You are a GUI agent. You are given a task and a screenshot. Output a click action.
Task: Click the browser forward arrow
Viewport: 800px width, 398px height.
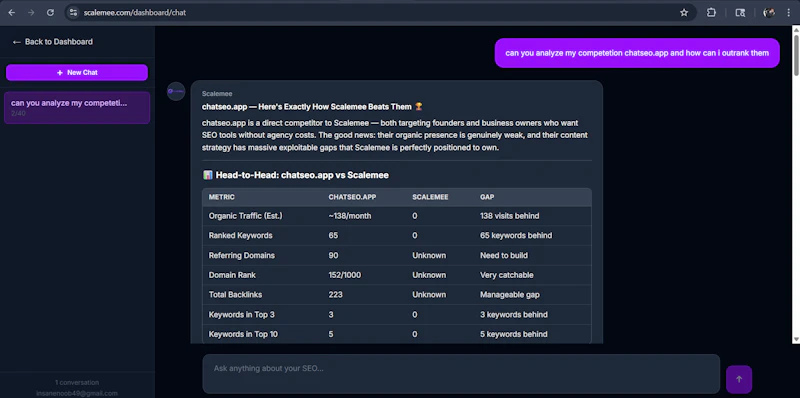coord(31,13)
